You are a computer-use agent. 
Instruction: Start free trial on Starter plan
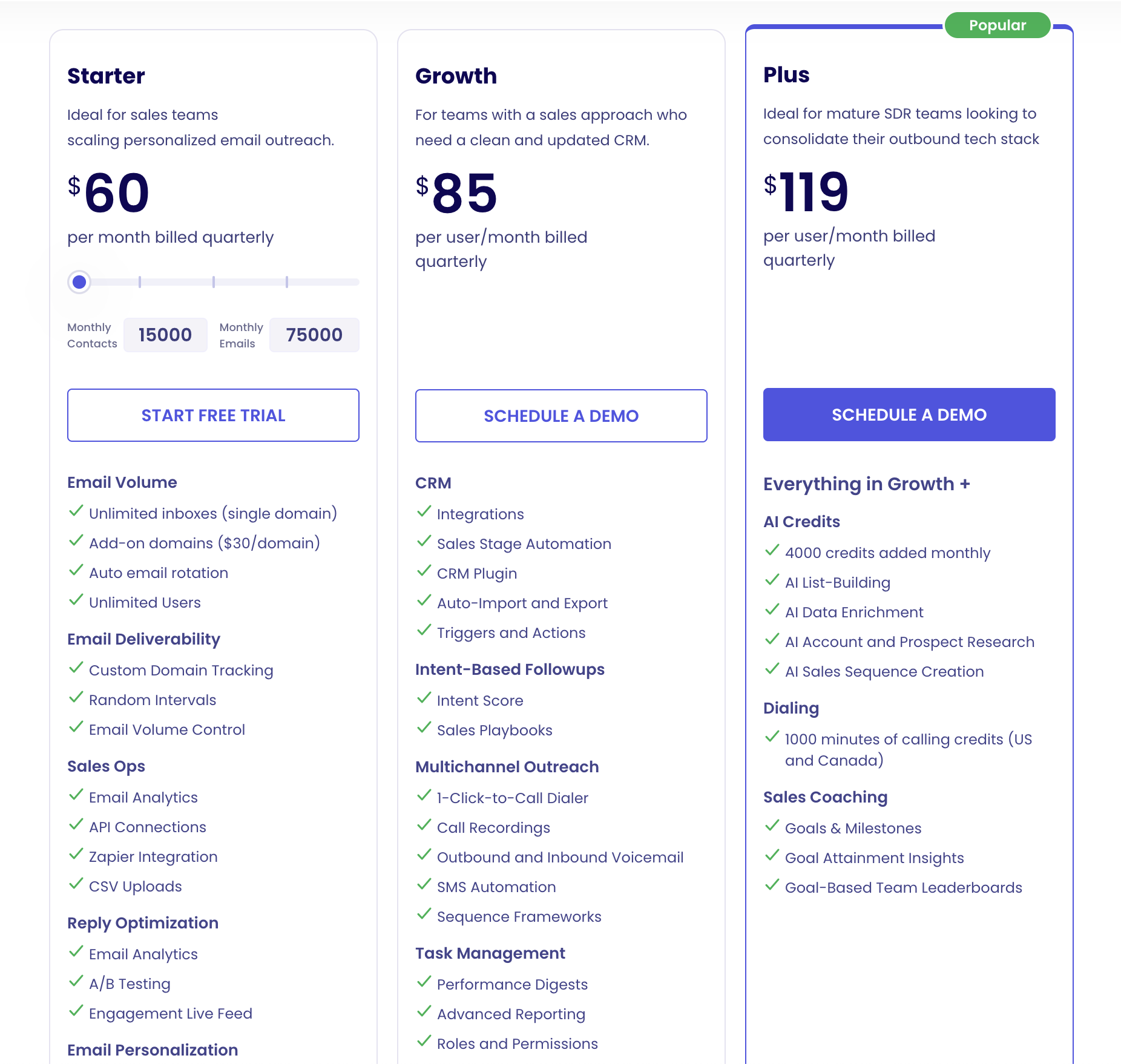[213, 415]
